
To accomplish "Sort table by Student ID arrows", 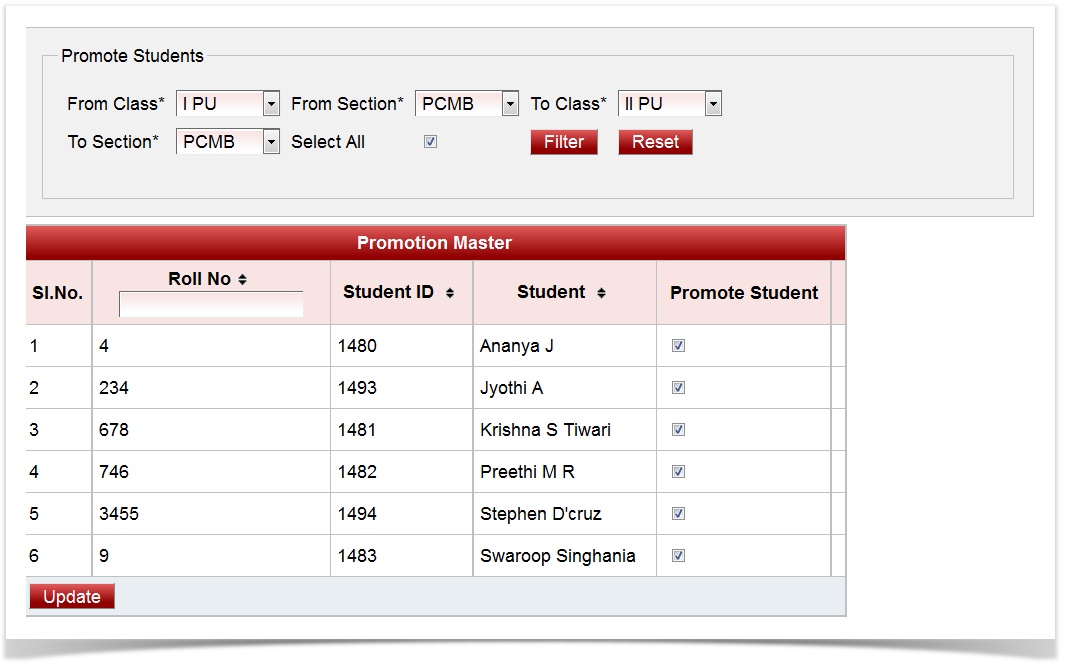I will point(450,293).
